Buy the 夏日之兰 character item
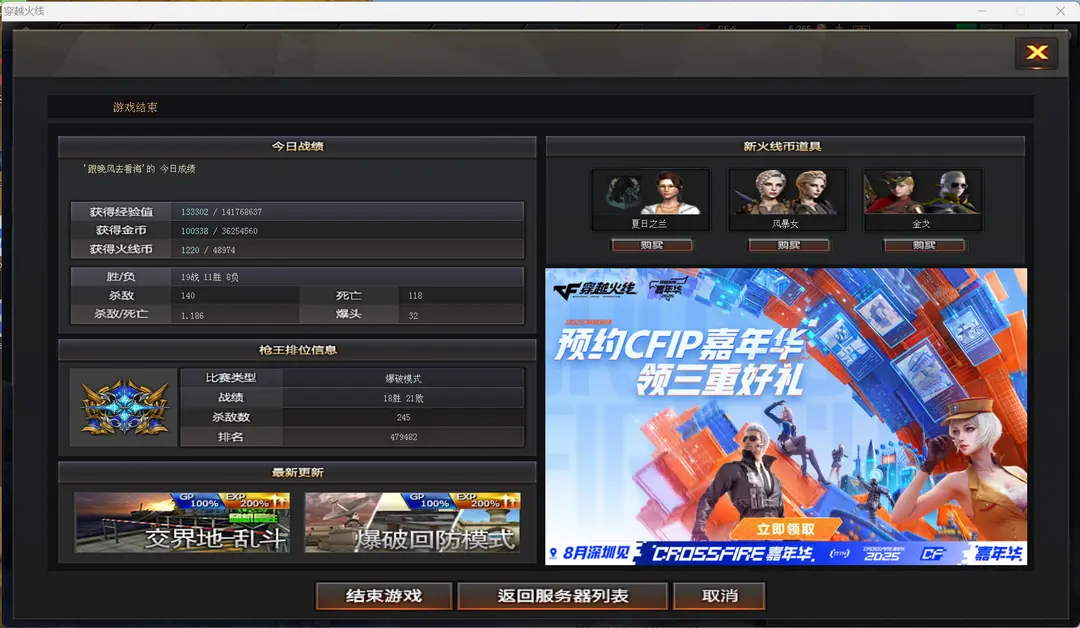Screen dimensions: 1080x628 click(651, 245)
